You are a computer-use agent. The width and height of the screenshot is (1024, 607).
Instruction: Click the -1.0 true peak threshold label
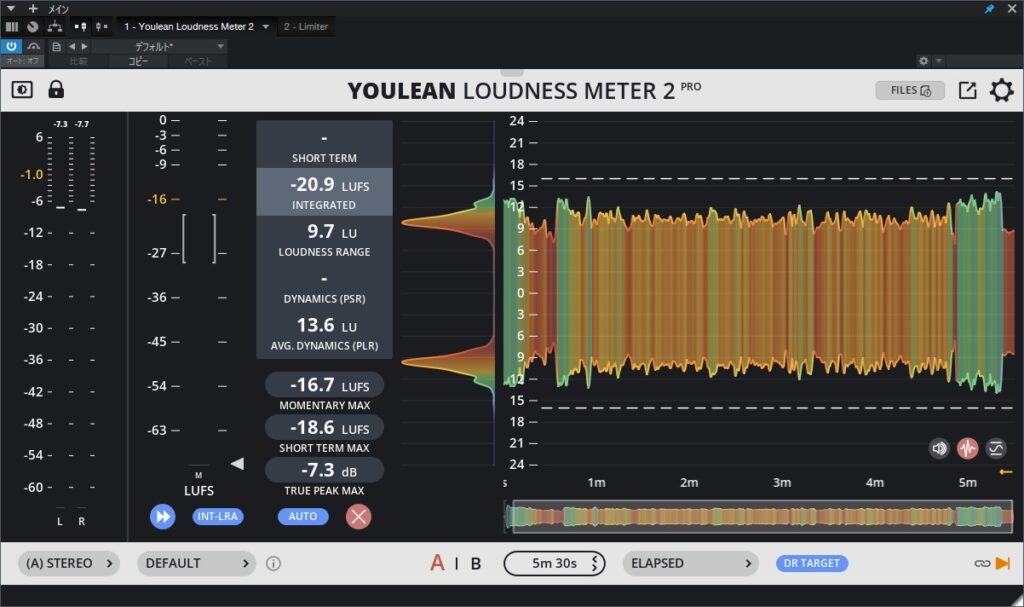pos(31,174)
